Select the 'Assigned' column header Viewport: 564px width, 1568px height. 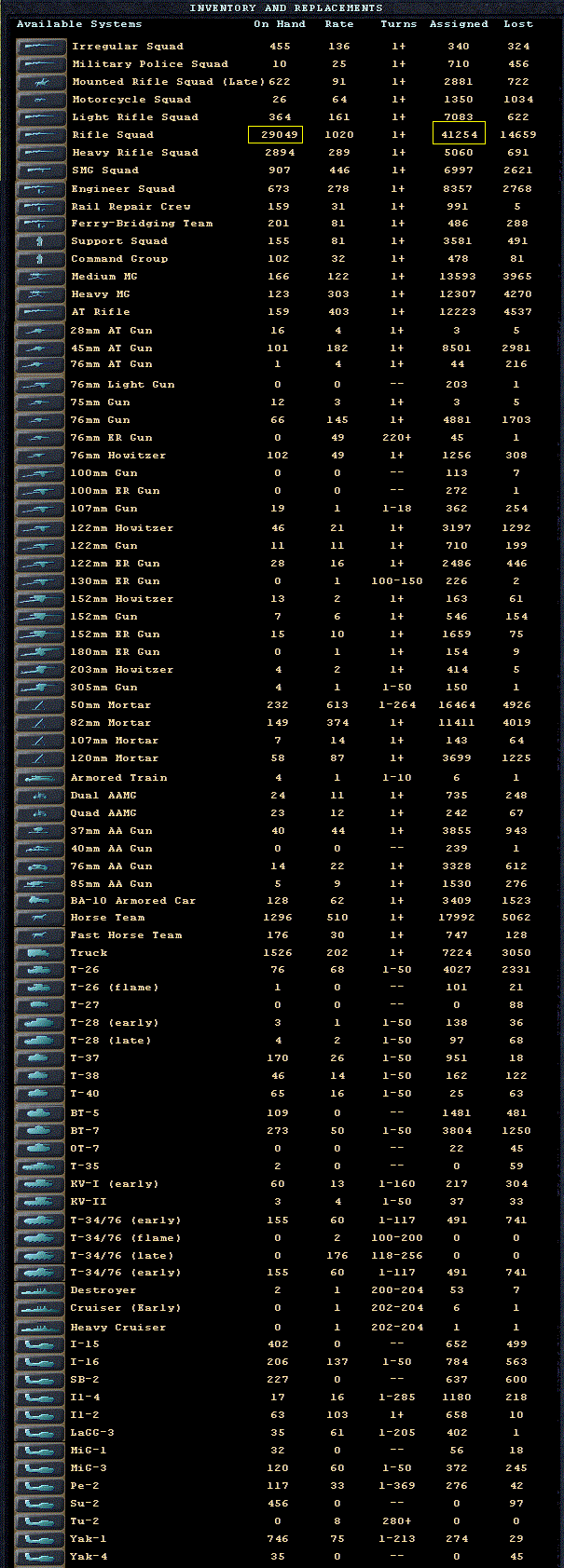pyautogui.click(x=459, y=24)
